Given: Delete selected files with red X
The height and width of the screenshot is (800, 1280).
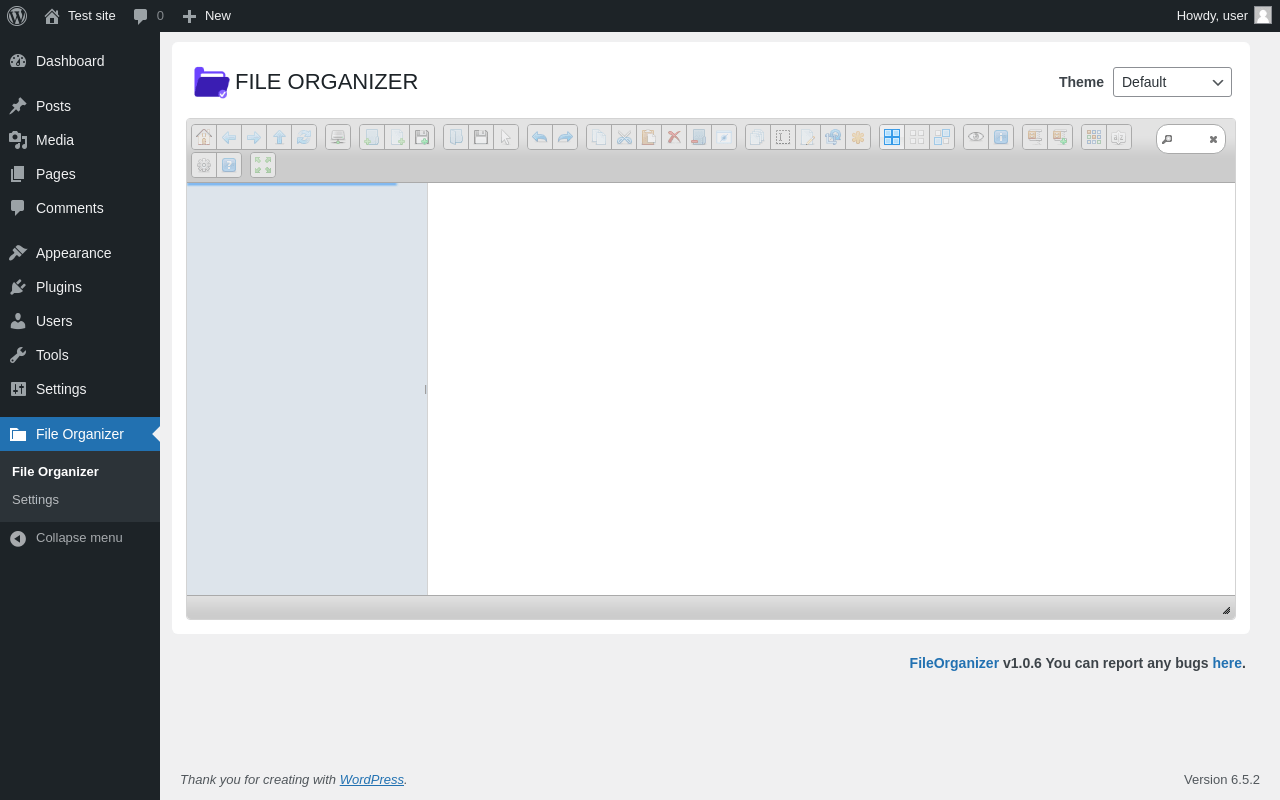Looking at the screenshot, I should tap(674, 137).
